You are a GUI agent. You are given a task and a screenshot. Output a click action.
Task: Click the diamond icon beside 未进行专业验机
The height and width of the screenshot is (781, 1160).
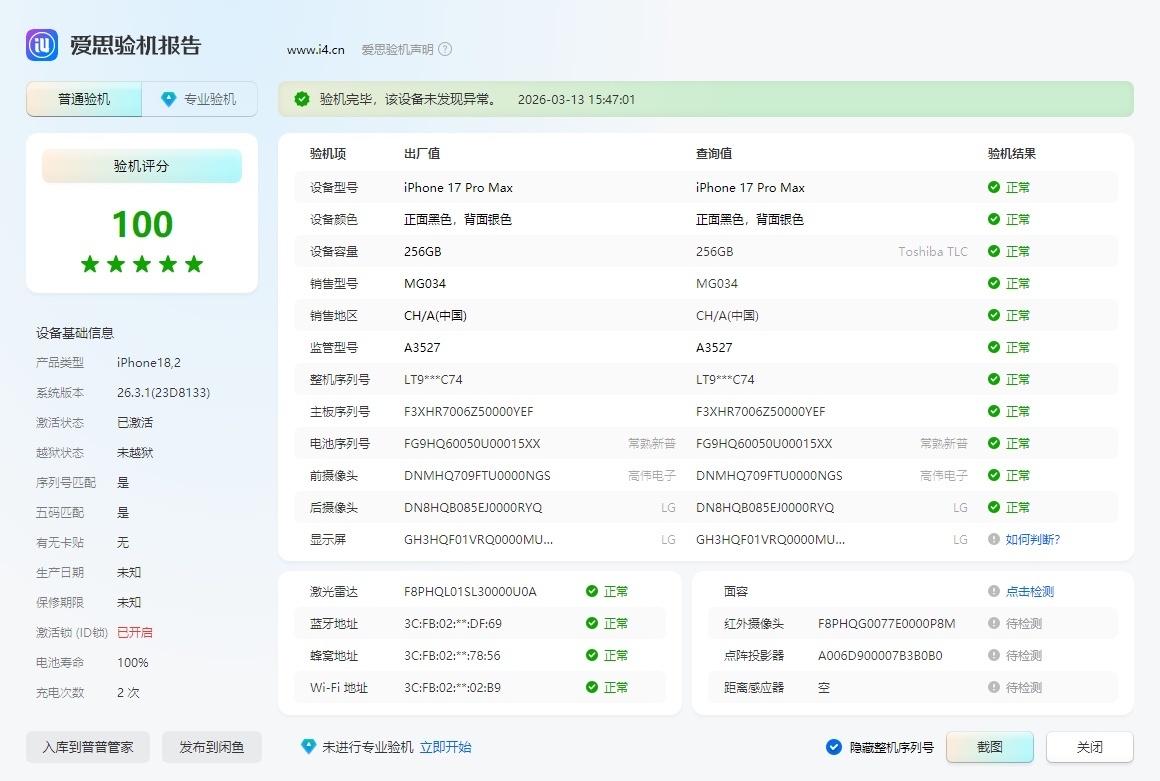pyautogui.click(x=308, y=747)
